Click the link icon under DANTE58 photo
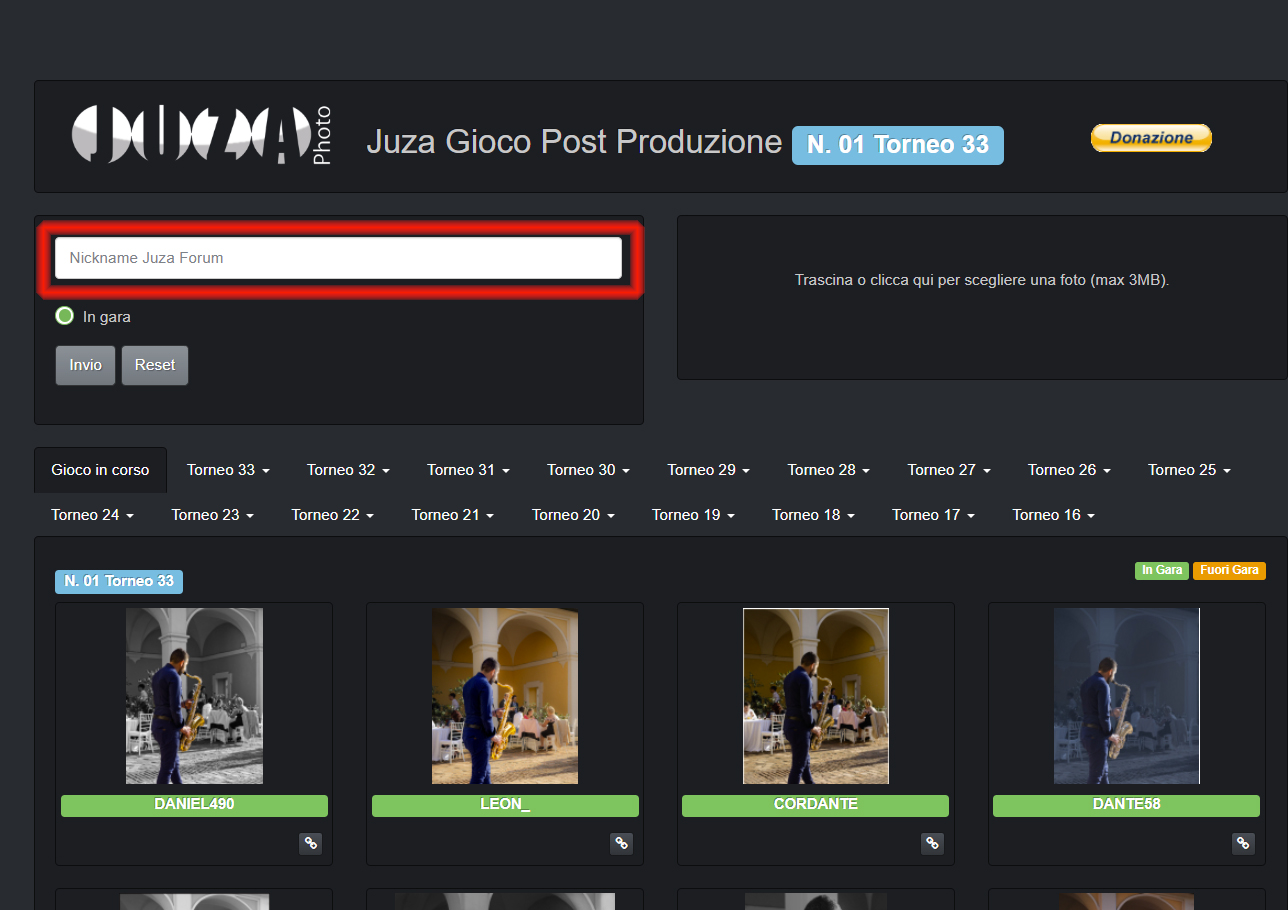This screenshot has width=1288, height=910. [x=1243, y=843]
